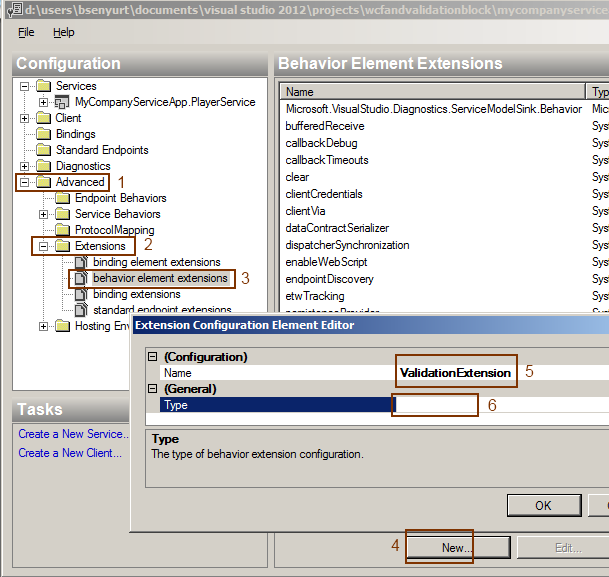
Task: Open the Help menu
Action: pyautogui.click(x=64, y=32)
